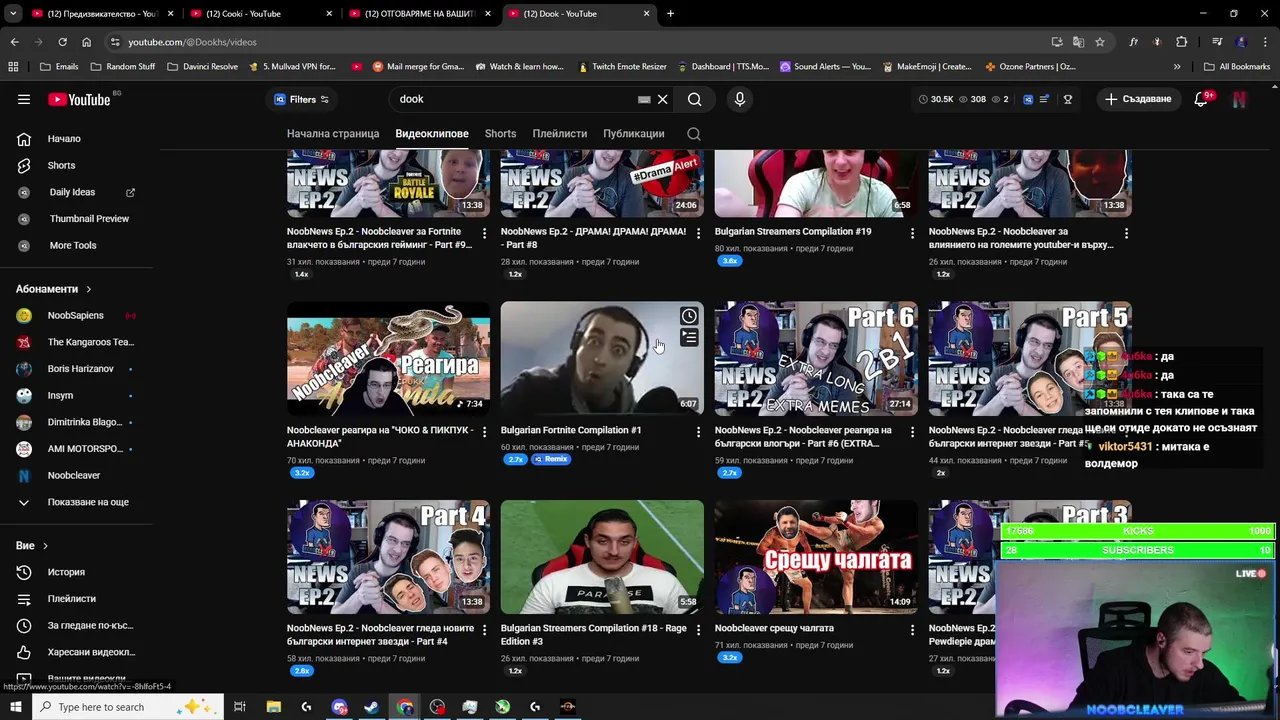Open three-dot menu for ЧОКО & ПИКПУК reaction

tap(484, 432)
